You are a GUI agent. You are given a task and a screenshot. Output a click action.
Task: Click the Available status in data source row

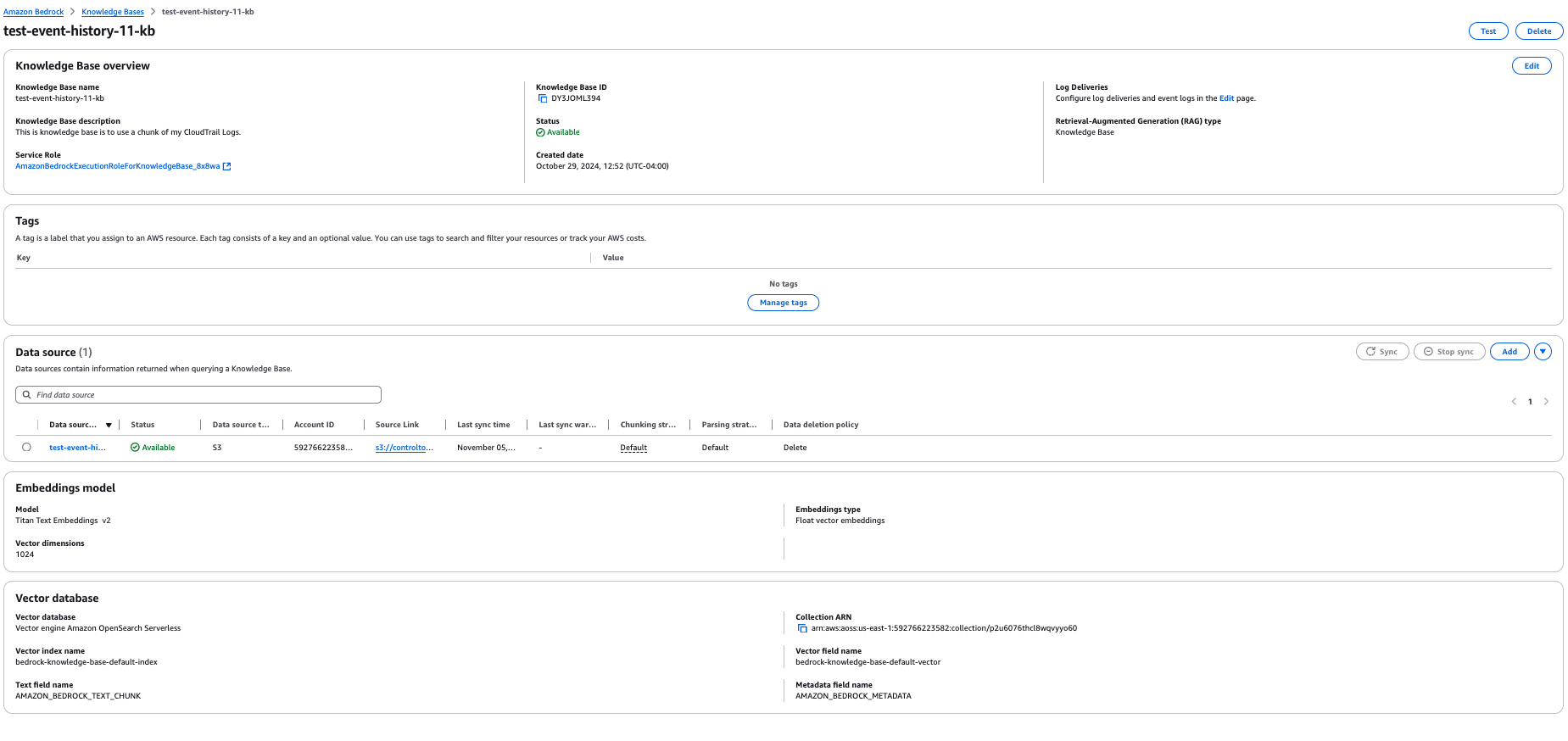pyautogui.click(x=153, y=448)
